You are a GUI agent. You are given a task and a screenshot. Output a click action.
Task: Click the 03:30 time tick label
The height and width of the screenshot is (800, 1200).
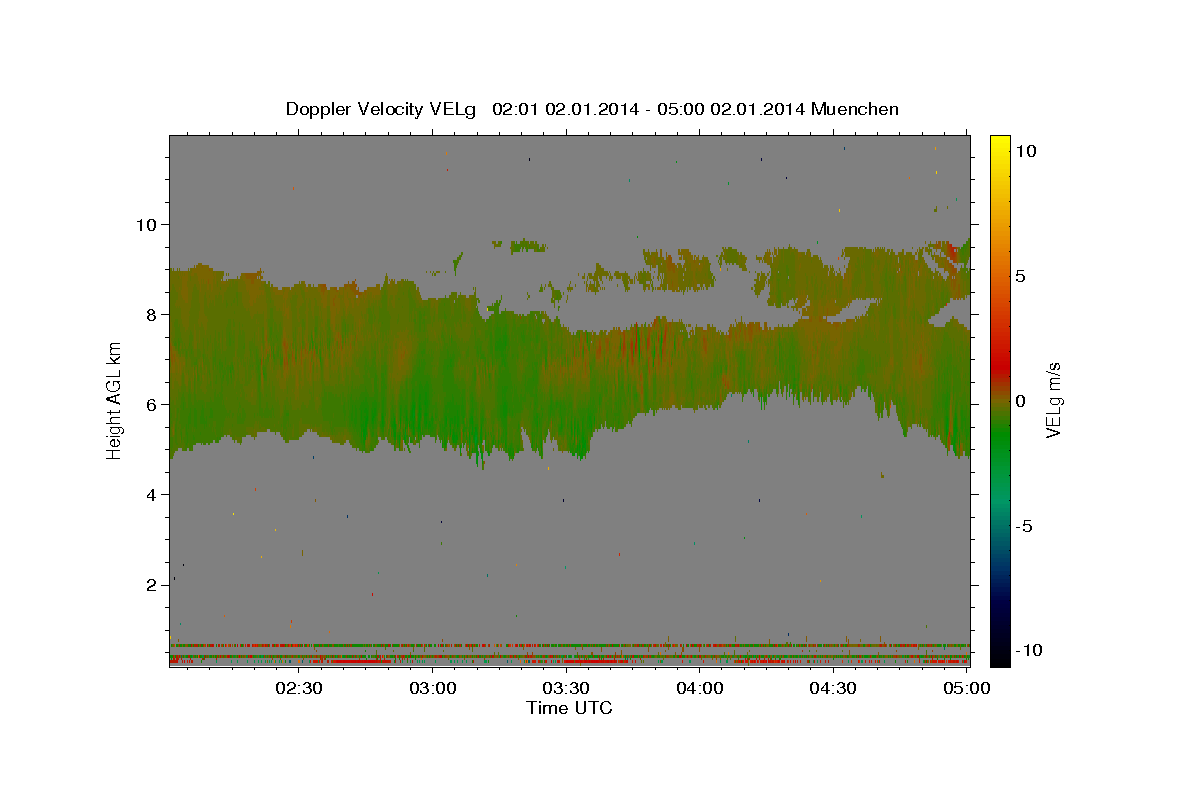pos(567,688)
